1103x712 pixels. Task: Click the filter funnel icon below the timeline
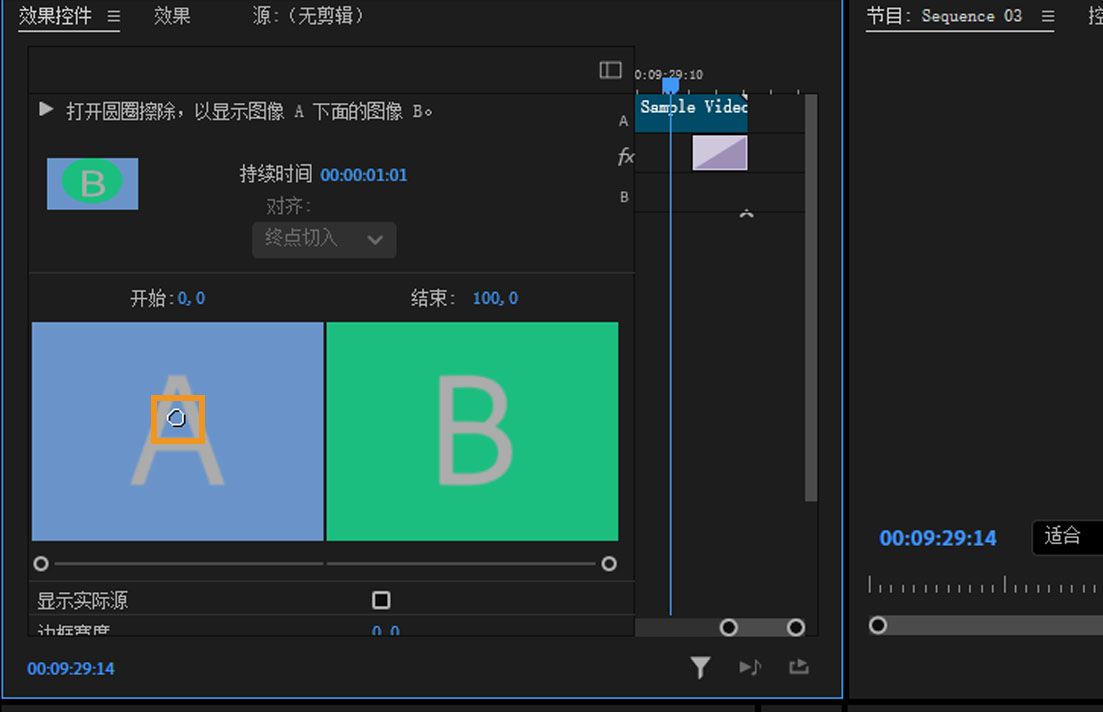[700, 667]
